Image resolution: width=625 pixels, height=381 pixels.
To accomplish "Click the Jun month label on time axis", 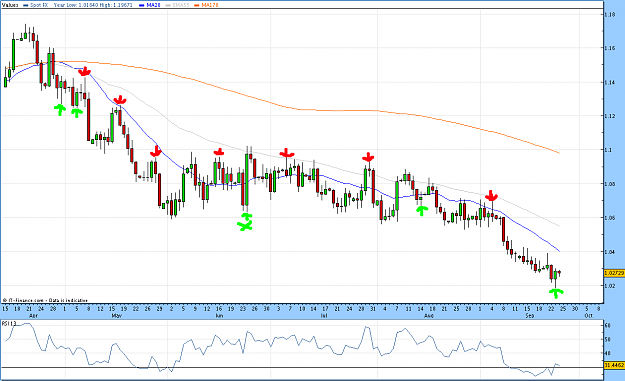I will point(219,316).
